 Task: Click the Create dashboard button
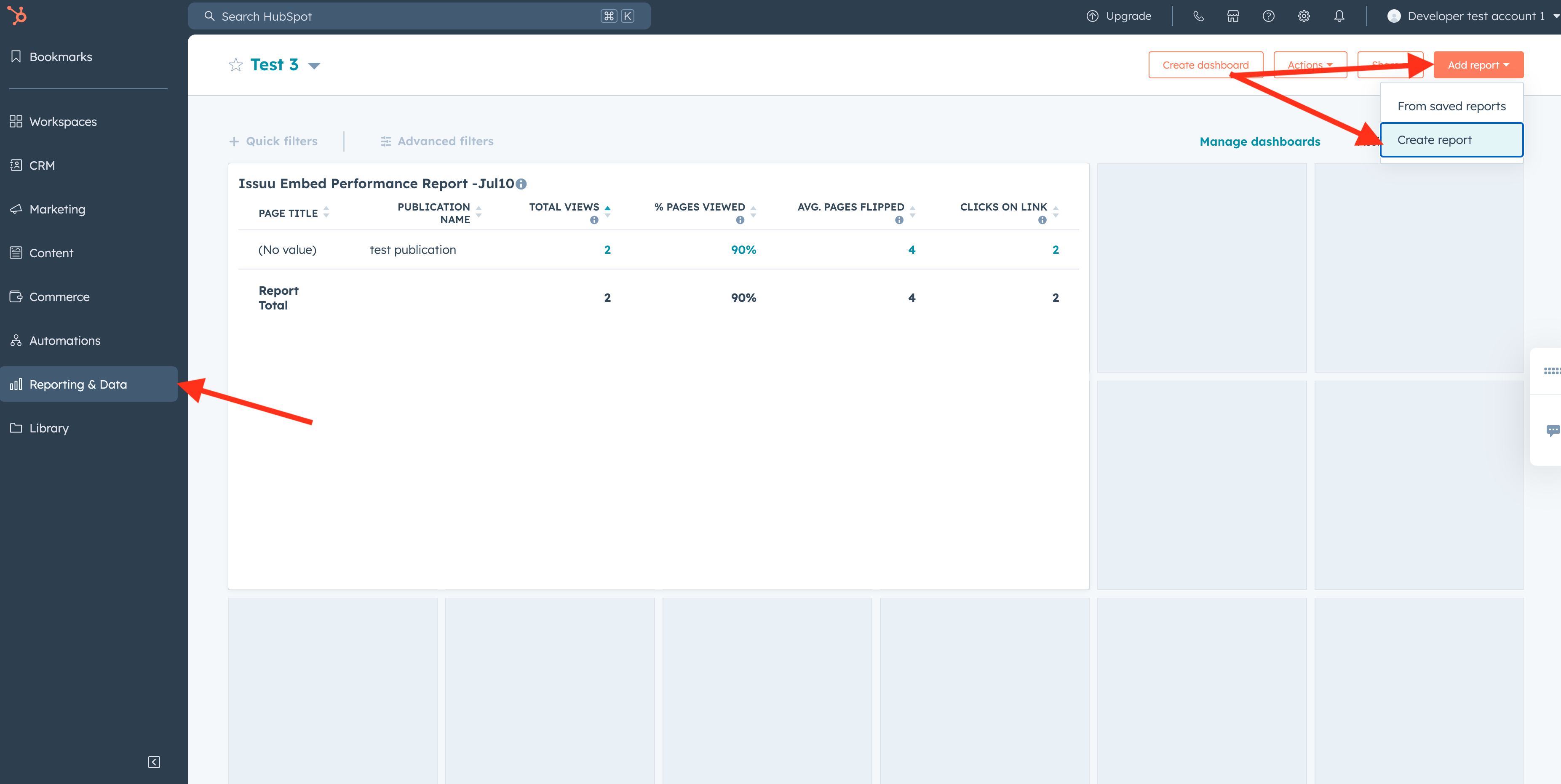[1205, 65]
